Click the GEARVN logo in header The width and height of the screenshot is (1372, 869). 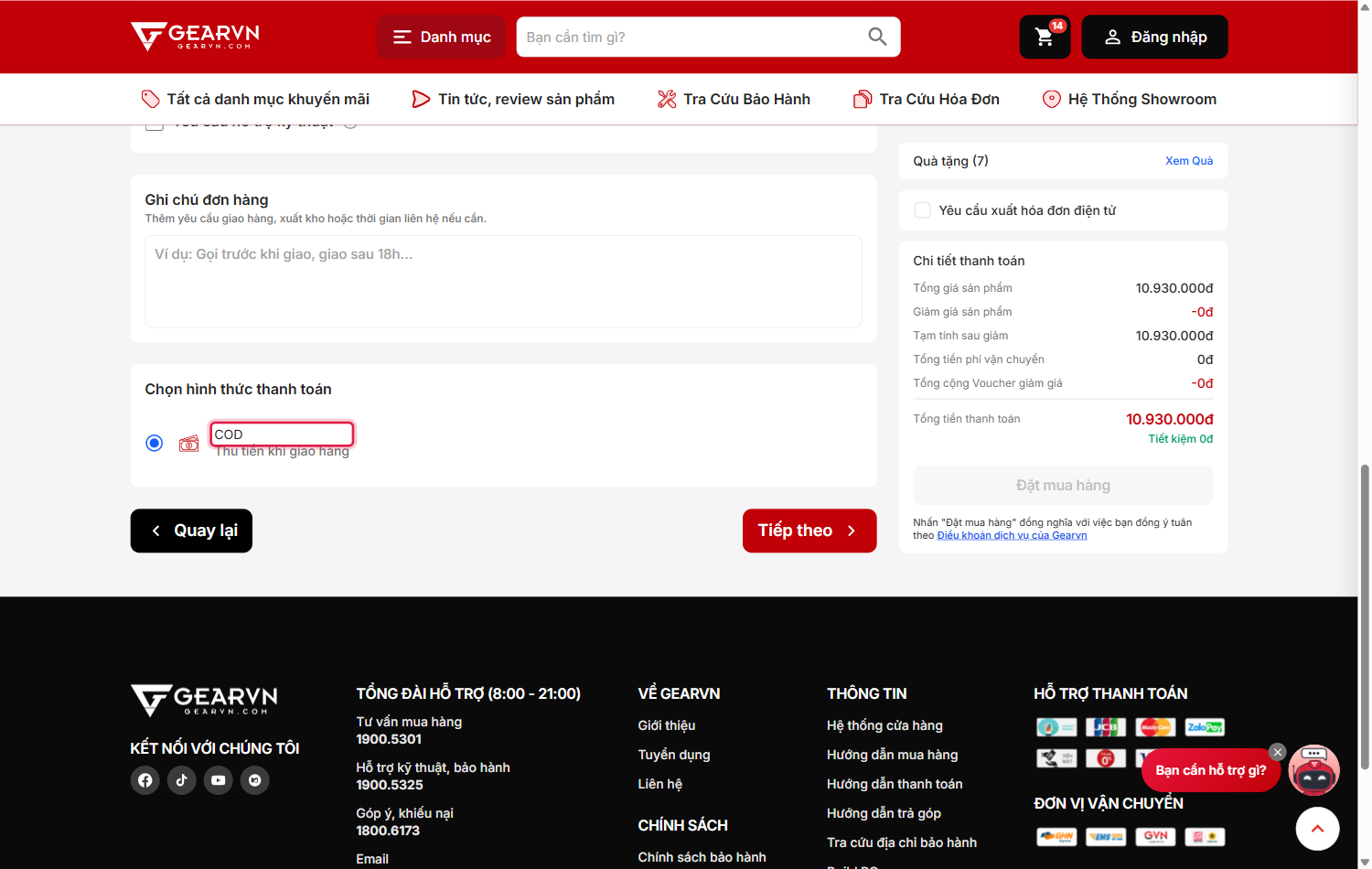tap(196, 37)
